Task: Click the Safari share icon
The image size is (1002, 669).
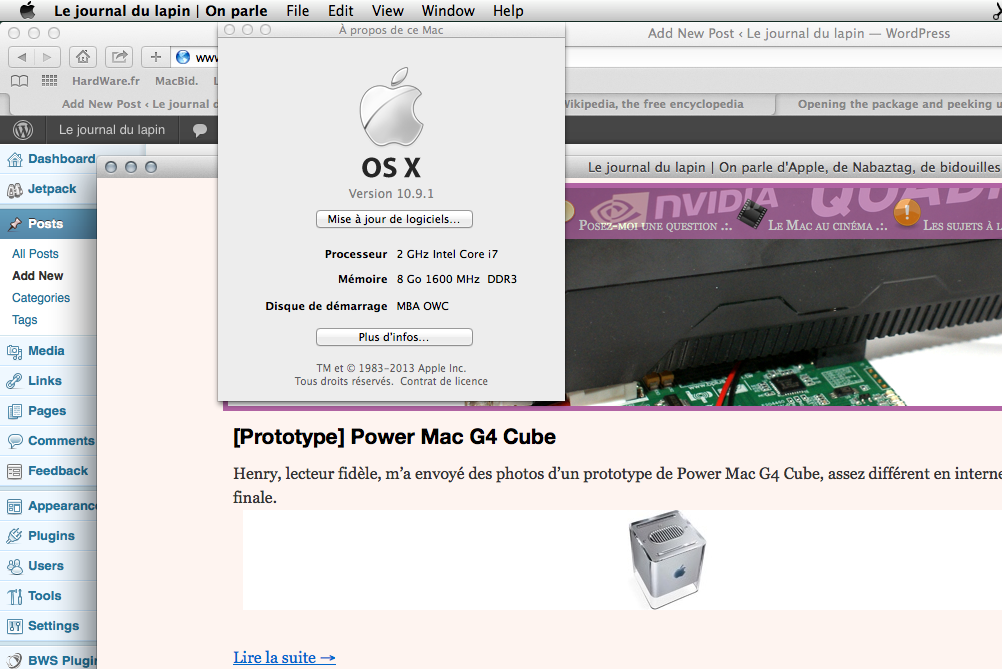Action: [119, 57]
